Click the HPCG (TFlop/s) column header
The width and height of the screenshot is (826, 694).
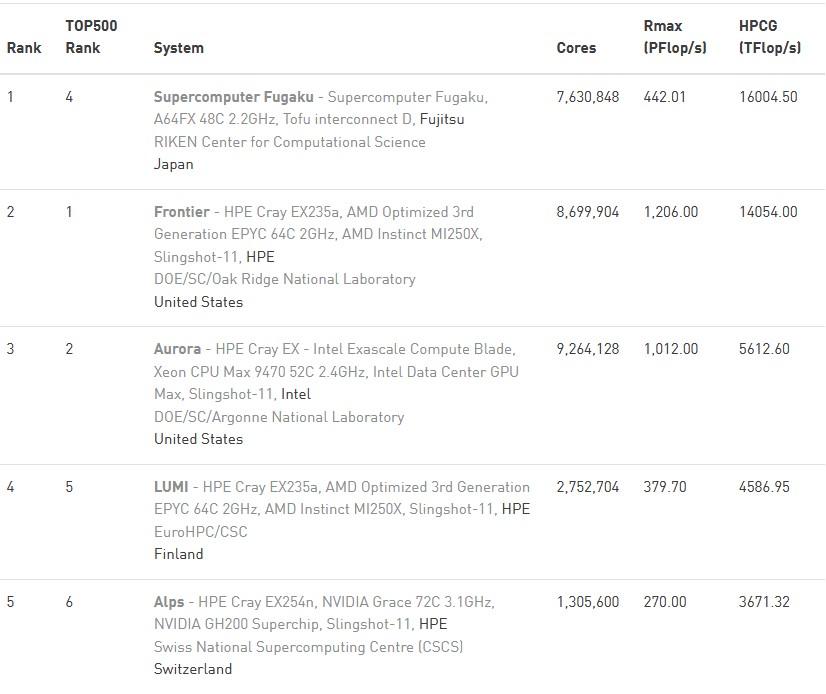(x=770, y=36)
